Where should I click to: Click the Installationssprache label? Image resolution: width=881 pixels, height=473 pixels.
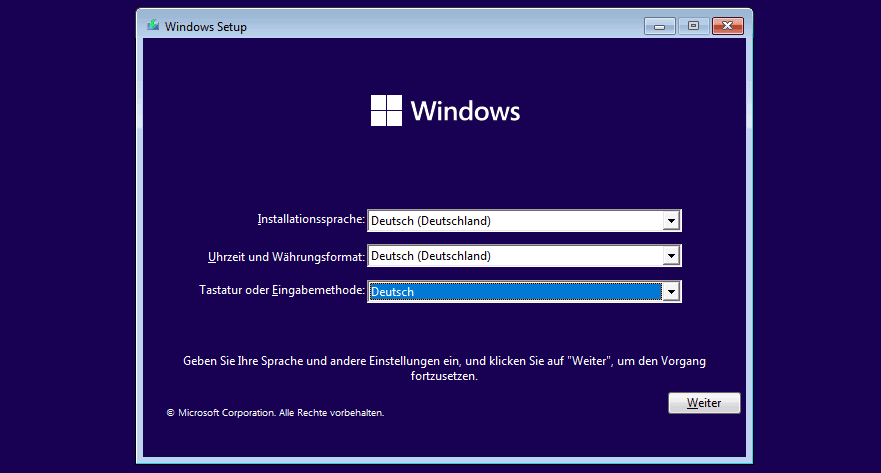(311, 219)
